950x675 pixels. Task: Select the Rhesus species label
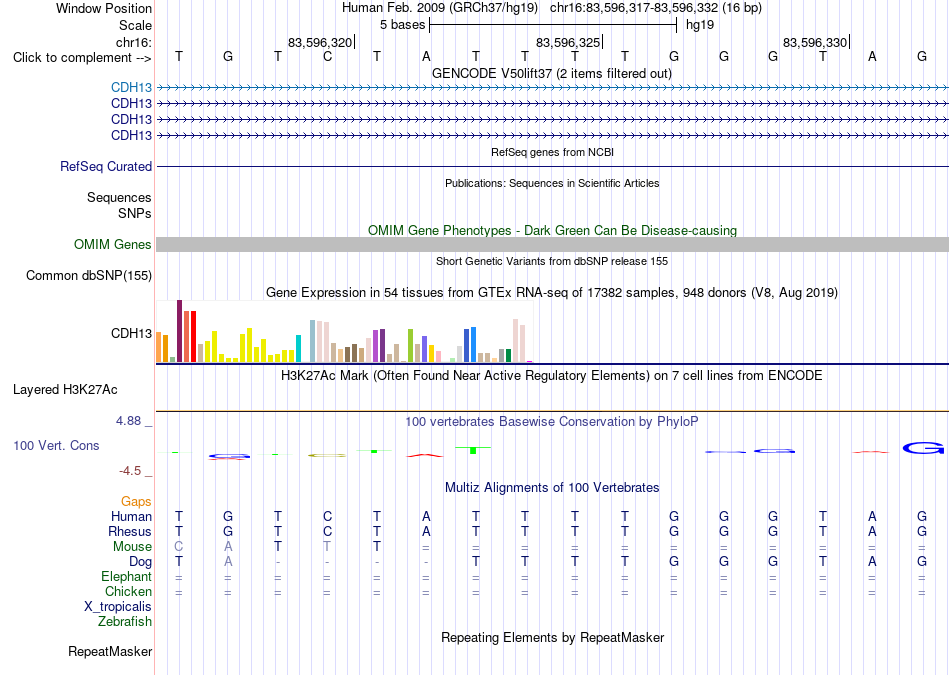click(130, 531)
